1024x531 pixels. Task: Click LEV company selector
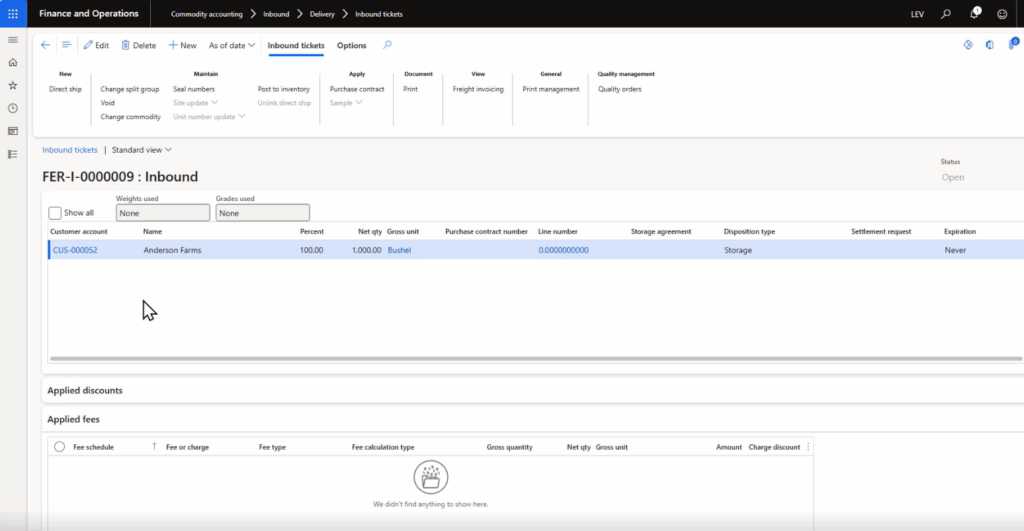[918, 14]
